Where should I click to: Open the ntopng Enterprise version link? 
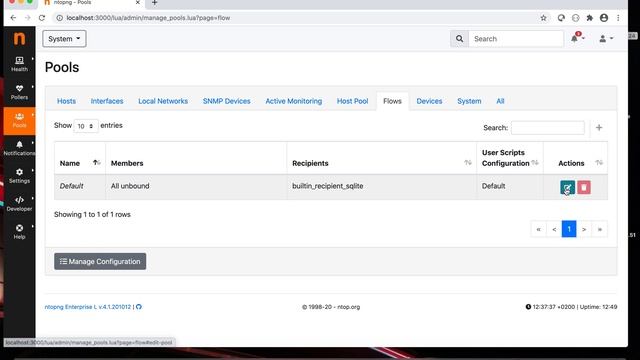[88, 307]
